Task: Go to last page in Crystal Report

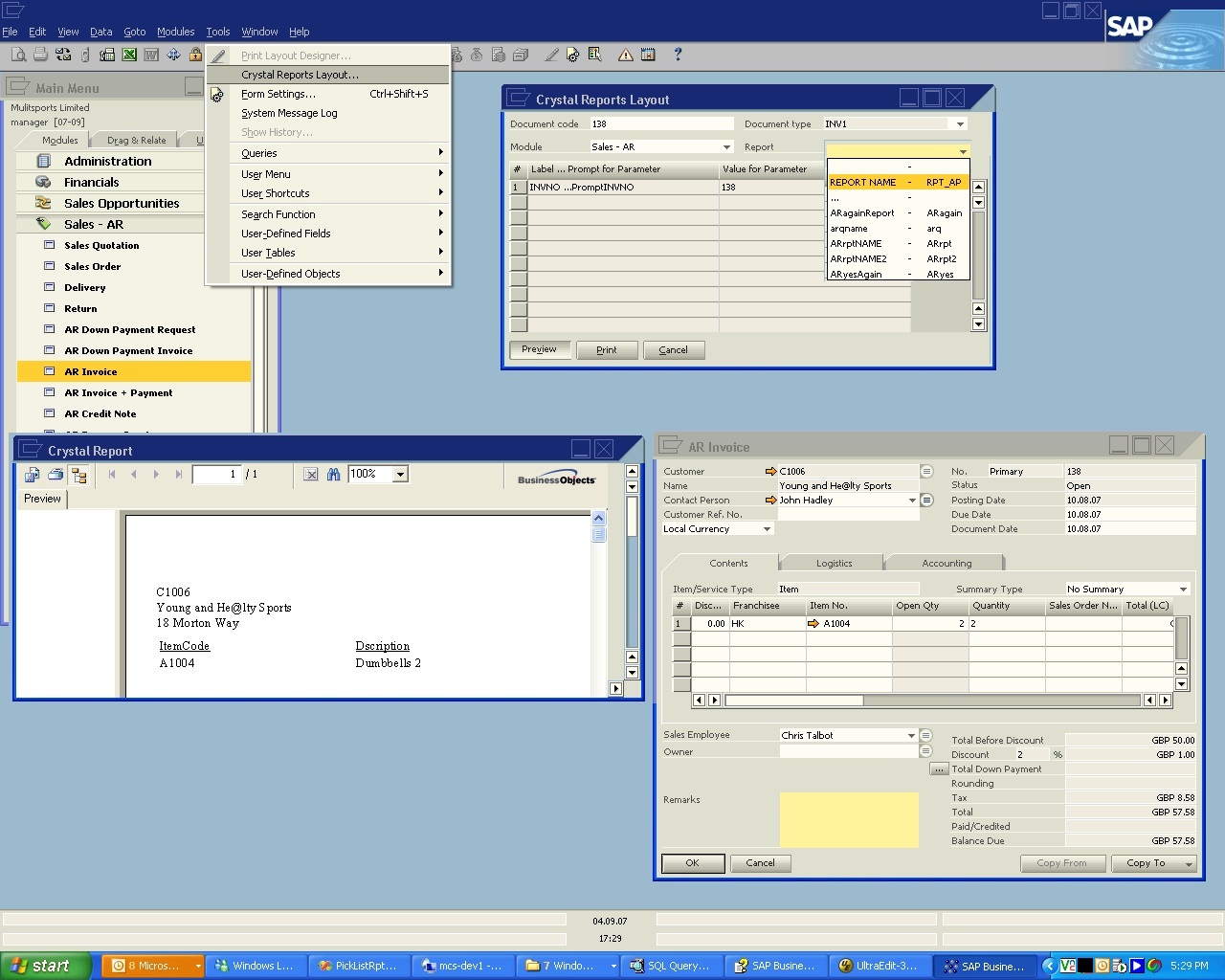Action: pos(179,474)
